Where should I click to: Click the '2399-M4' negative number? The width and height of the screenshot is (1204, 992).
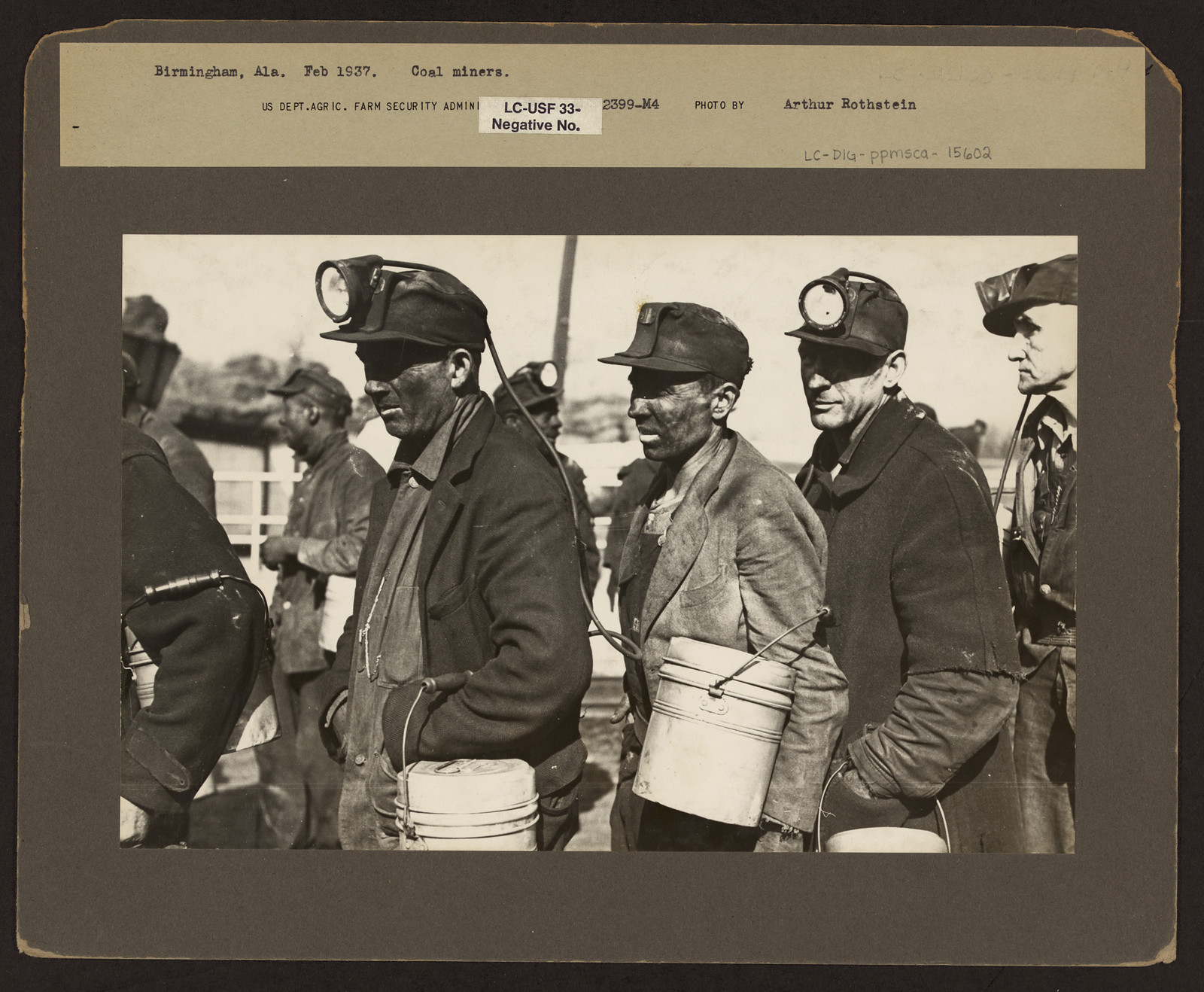pos(631,105)
